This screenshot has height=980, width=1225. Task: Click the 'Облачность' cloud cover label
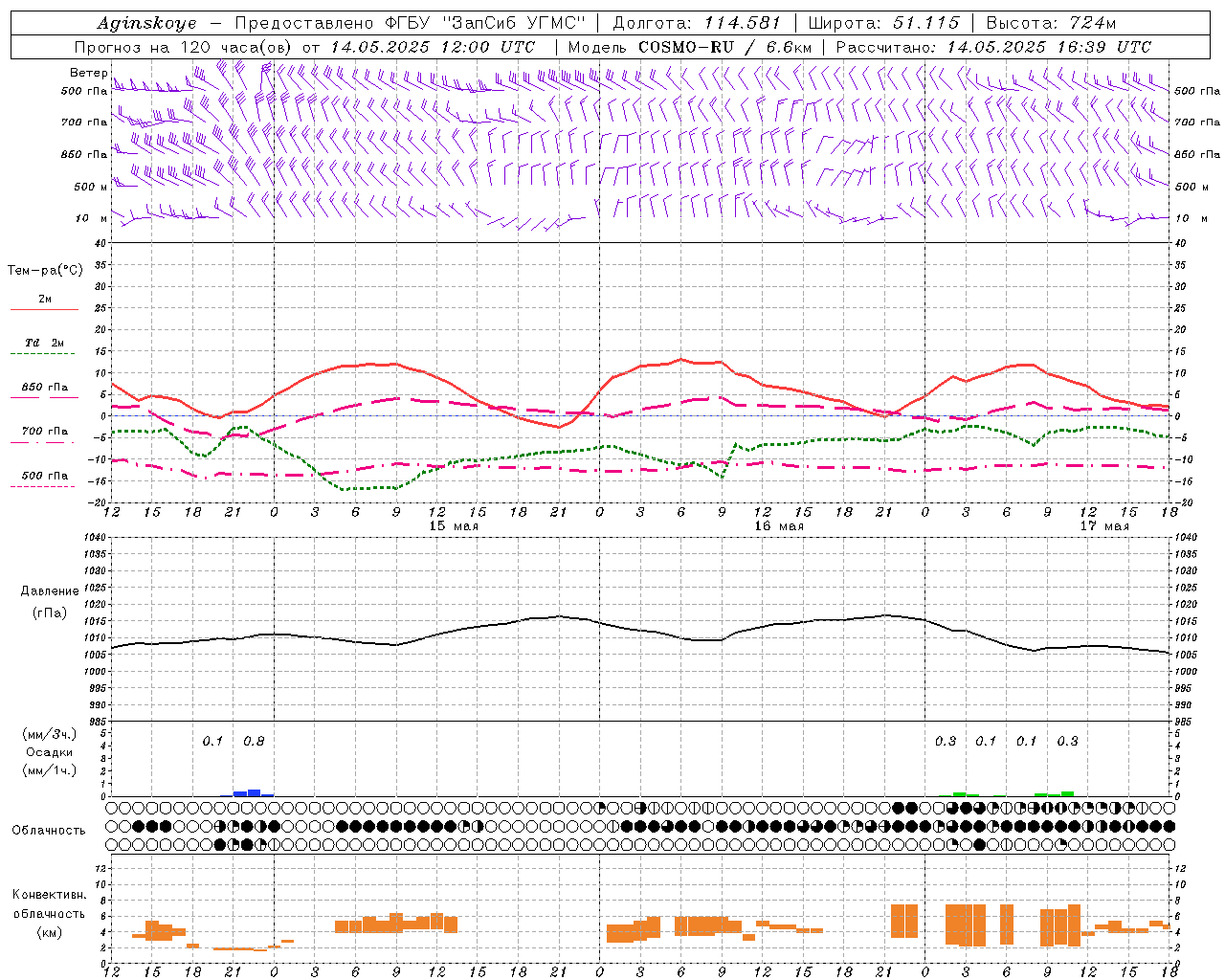coord(49,830)
